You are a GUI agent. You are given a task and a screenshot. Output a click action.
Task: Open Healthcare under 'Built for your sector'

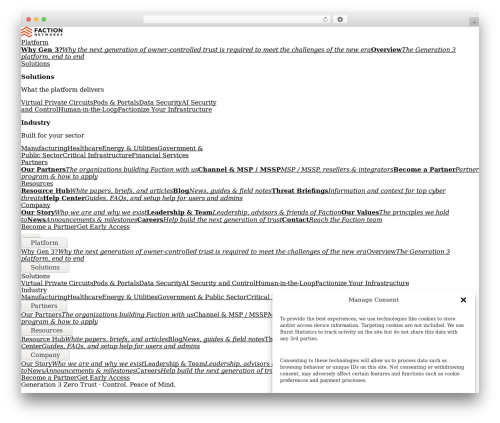click(85, 148)
